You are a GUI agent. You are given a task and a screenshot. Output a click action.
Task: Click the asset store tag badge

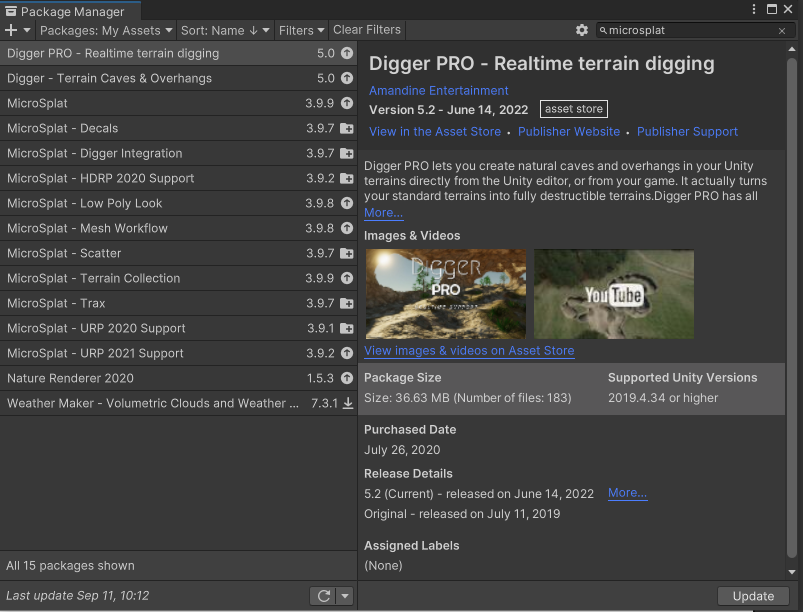[x=574, y=109]
